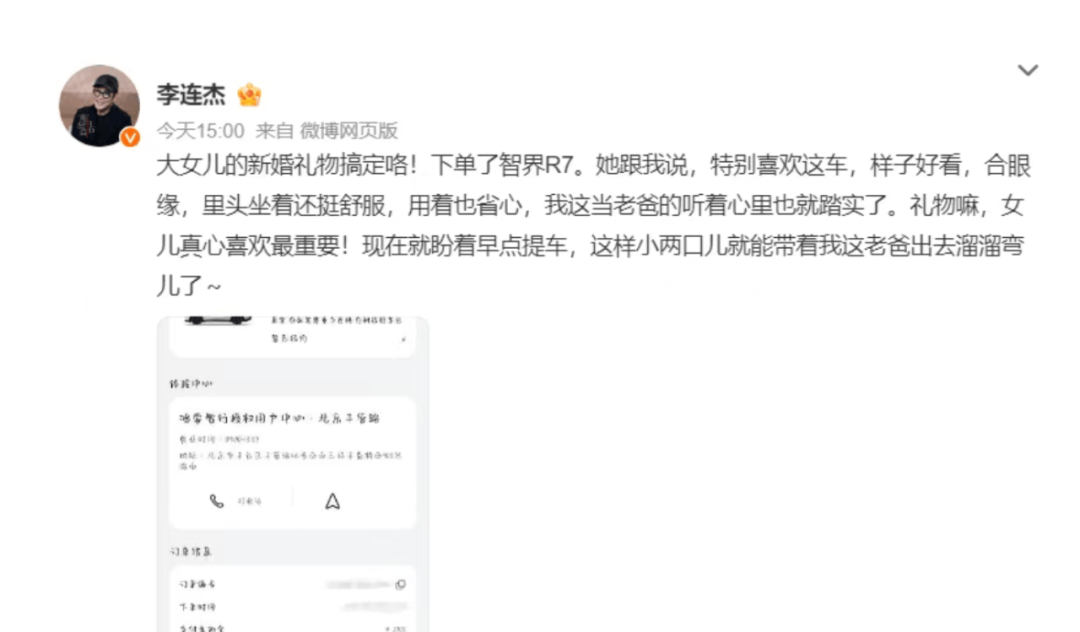Viewport: 1080px width, 632px height.
Task: Click the orange verified V badge
Action: [x=130, y=138]
